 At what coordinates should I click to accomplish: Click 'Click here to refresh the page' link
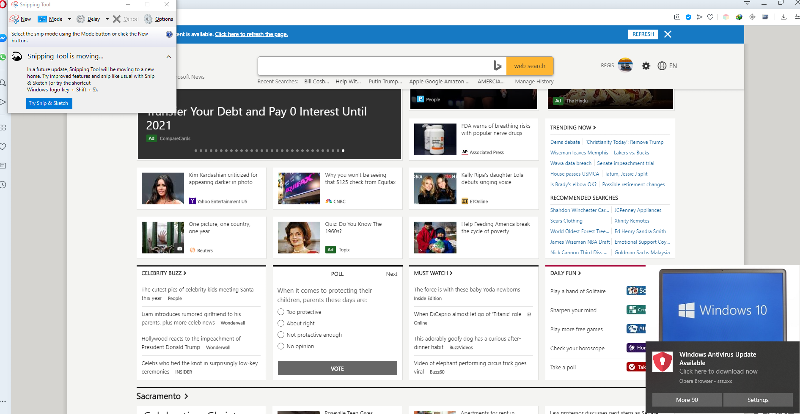pos(251,34)
